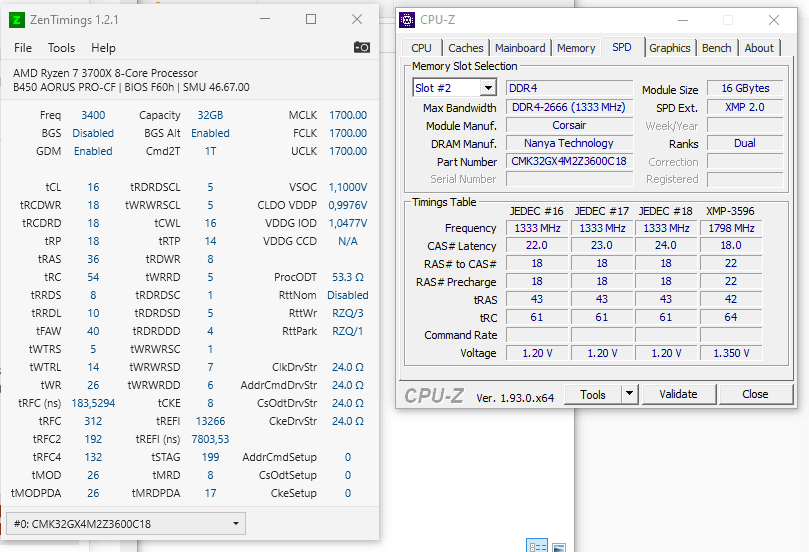The height and width of the screenshot is (552, 809).
Task: Click the Part Number field CMK32GX4M2Z3600C18
Action: click(569, 161)
